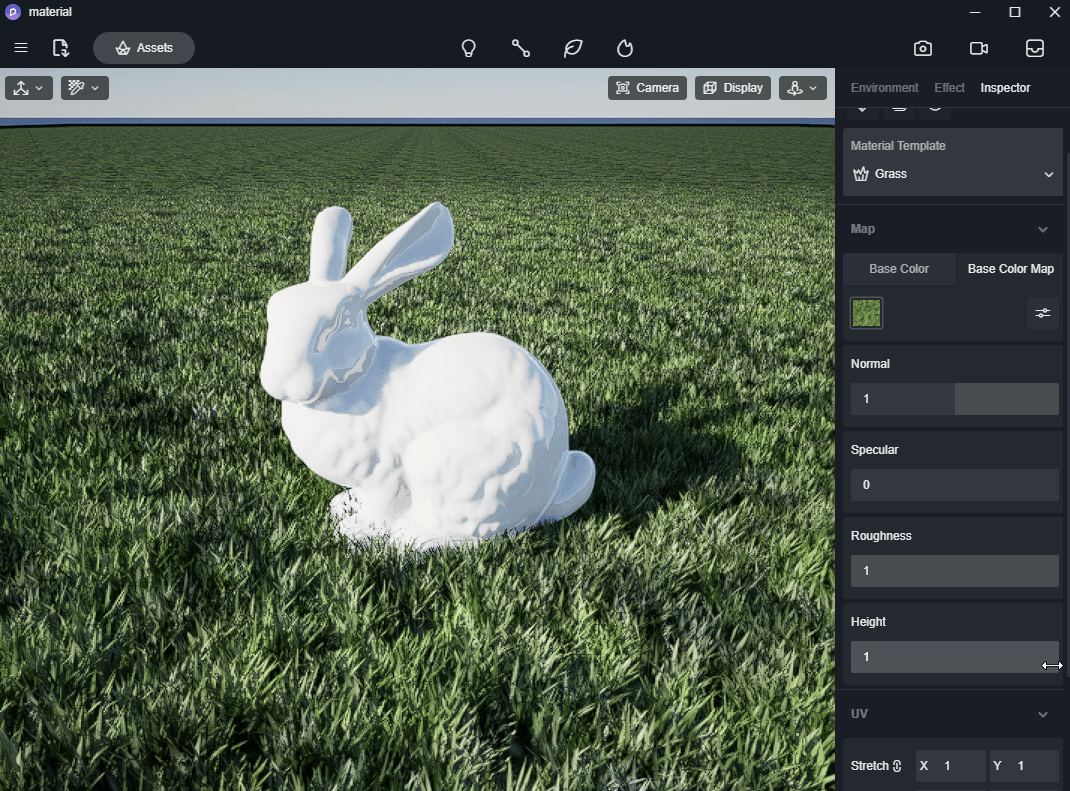Open the inbox tray panel
Image resolution: width=1070 pixels, height=791 pixels.
tap(1035, 48)
